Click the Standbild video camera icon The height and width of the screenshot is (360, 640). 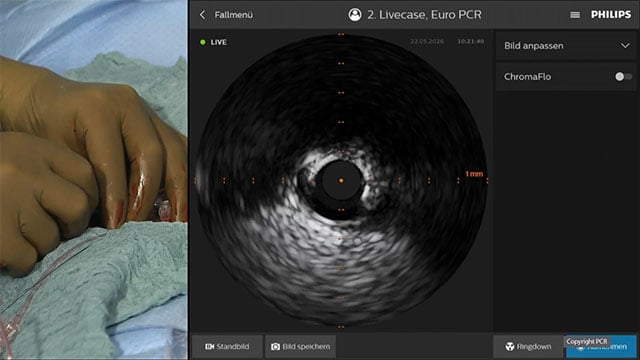click(x=209, y=347)
